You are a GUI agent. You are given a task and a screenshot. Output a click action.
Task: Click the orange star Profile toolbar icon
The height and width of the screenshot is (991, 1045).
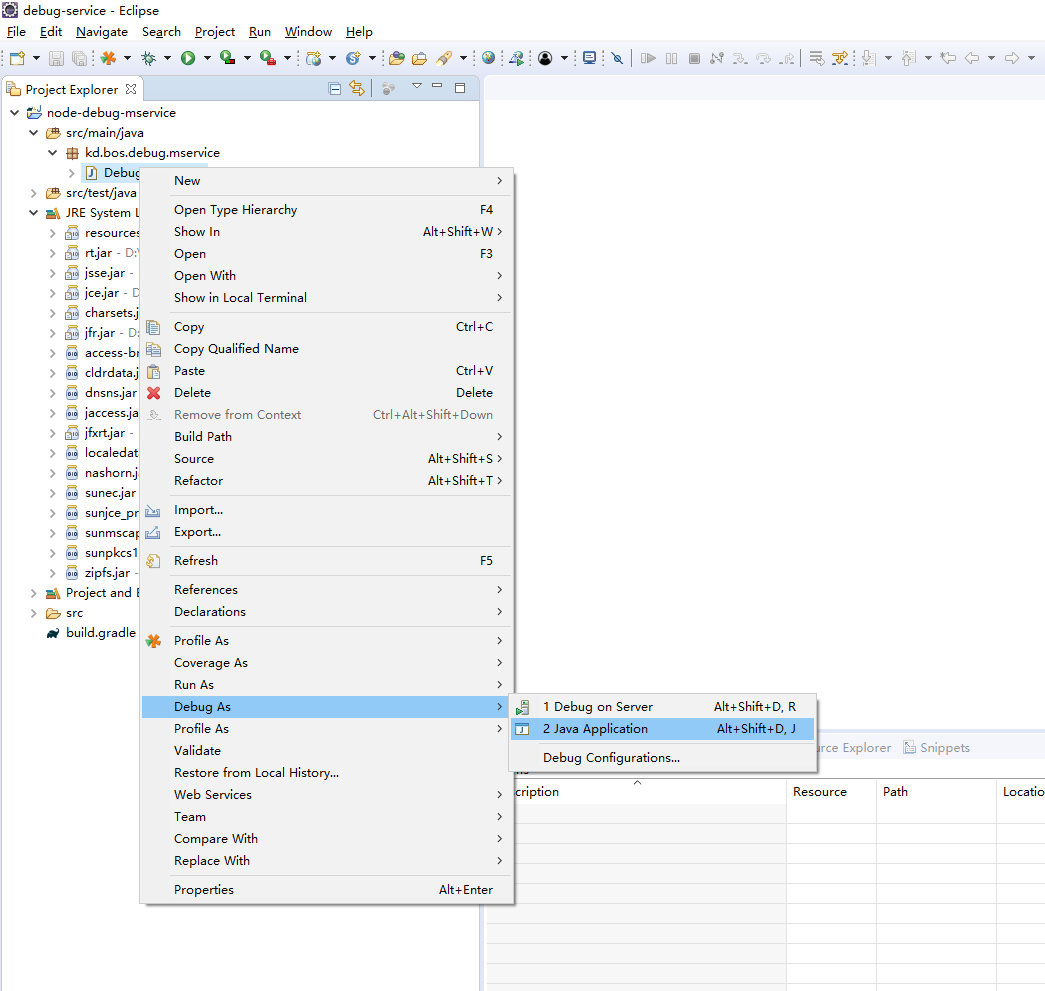[109, 59]
